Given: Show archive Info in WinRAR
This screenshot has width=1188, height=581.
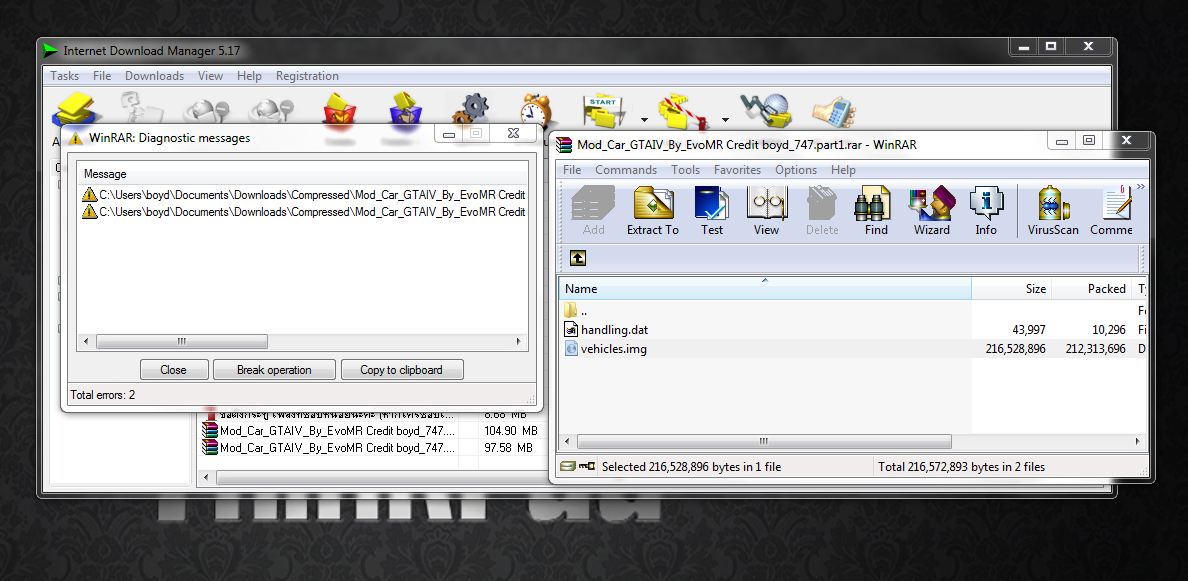Looking at the screenshot, I should click(986, 211).
